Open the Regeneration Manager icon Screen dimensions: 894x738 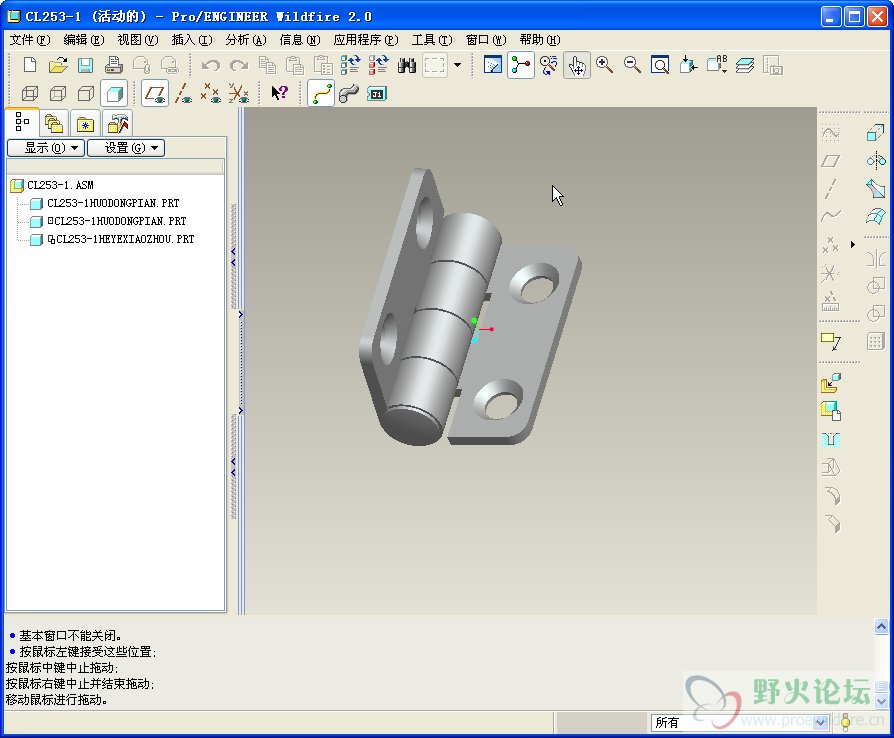[379, 65]
